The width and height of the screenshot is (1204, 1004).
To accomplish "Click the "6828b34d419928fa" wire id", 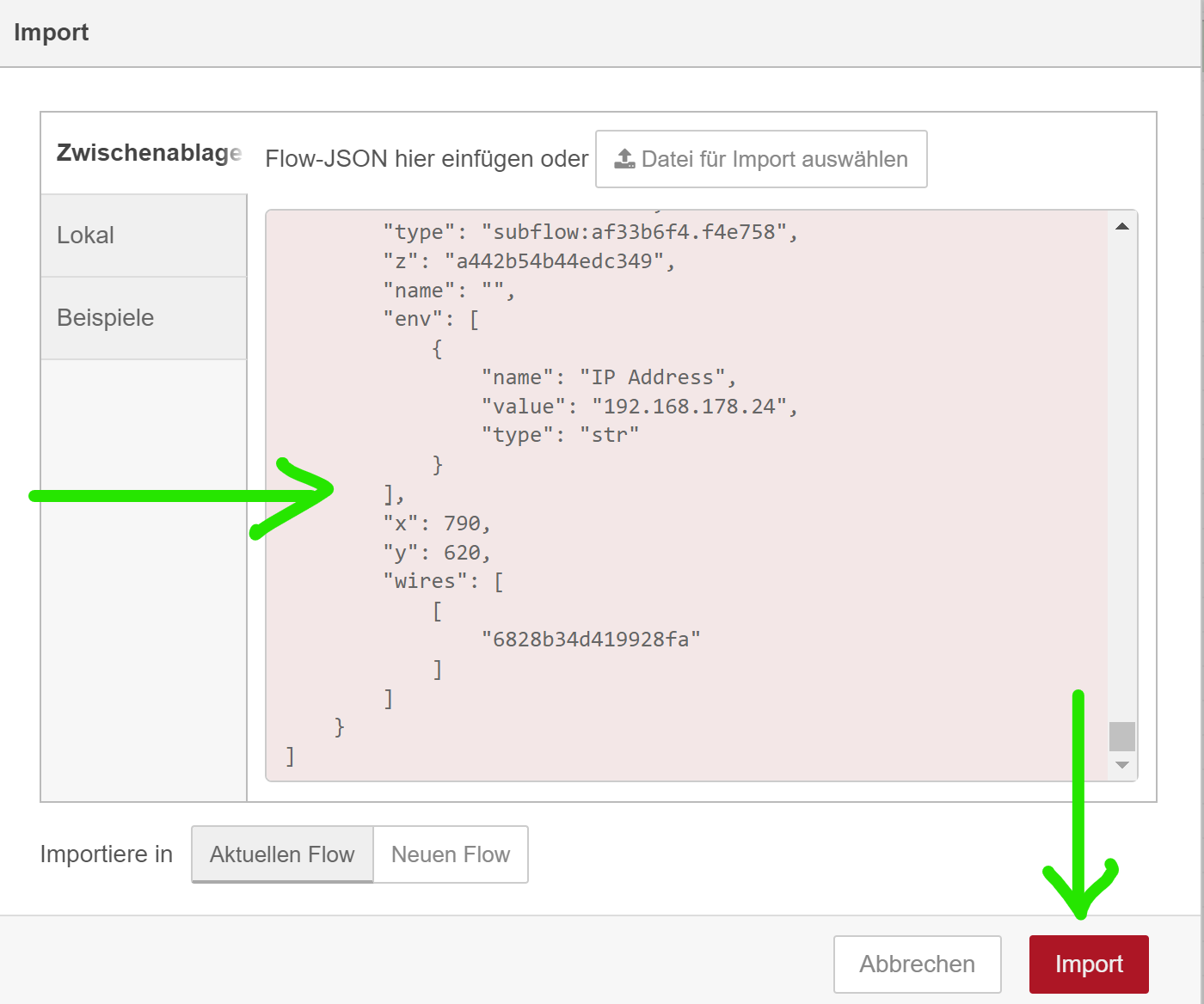I will pyautogui.click(x=591, y=640).
